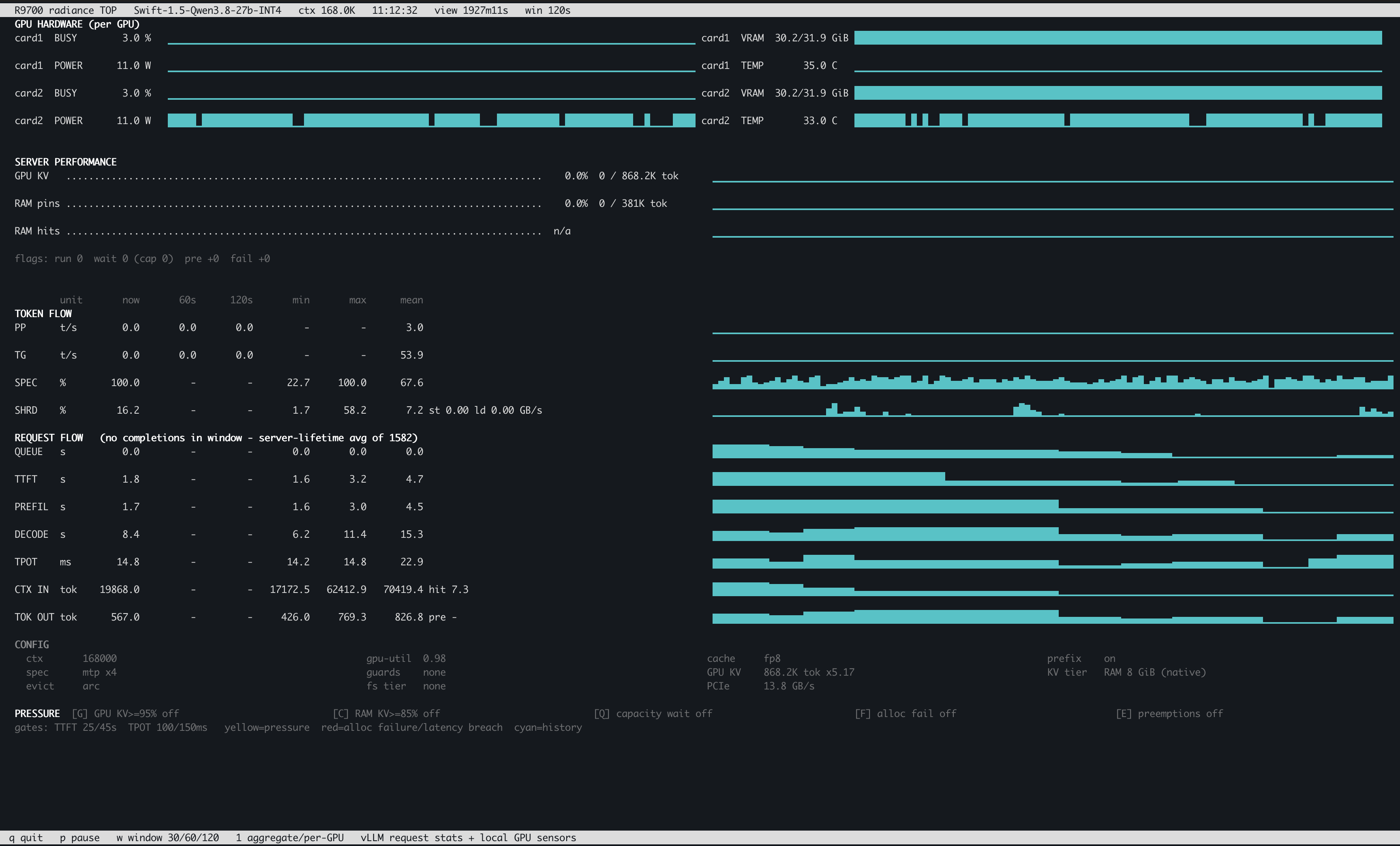Click 'gates: TTFT 25/45s' legend text

(x=65, y=728)
